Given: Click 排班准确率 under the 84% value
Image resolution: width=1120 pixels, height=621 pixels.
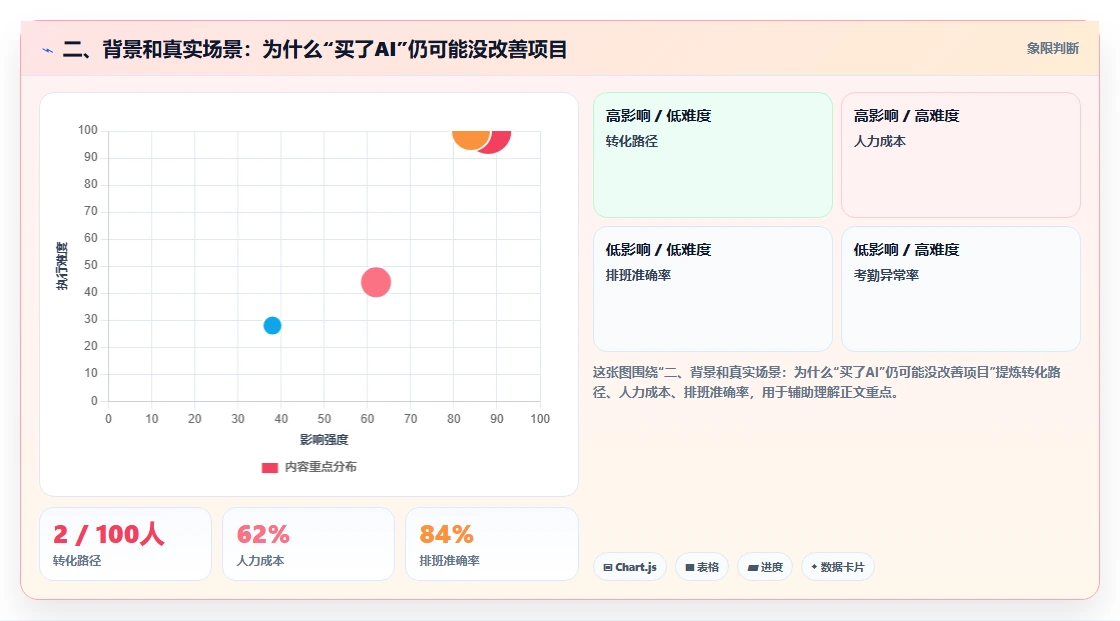Looking at the screenshot, I should pos(449,561).
